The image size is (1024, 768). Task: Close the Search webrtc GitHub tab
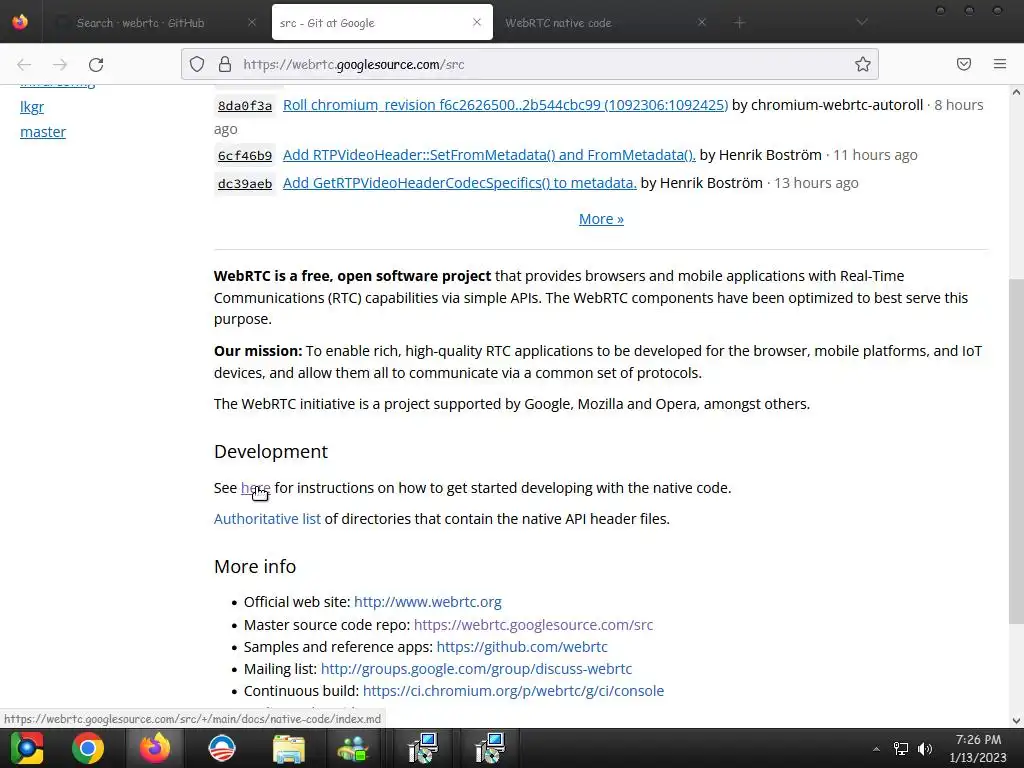(251, 22)
